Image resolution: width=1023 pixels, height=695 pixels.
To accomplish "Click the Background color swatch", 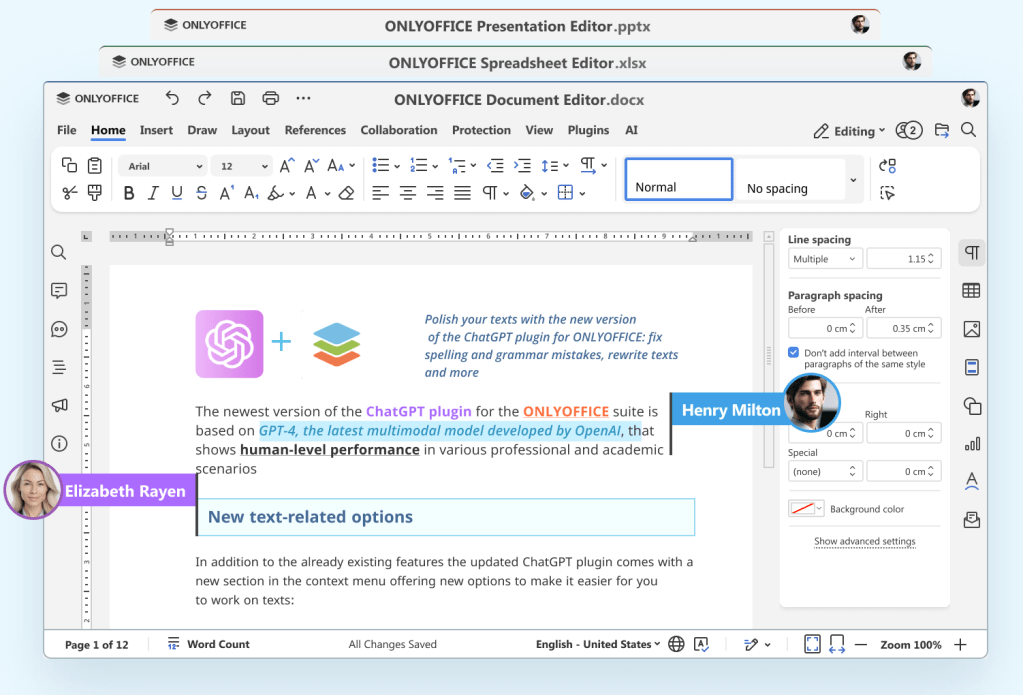I will pos(805,509).
